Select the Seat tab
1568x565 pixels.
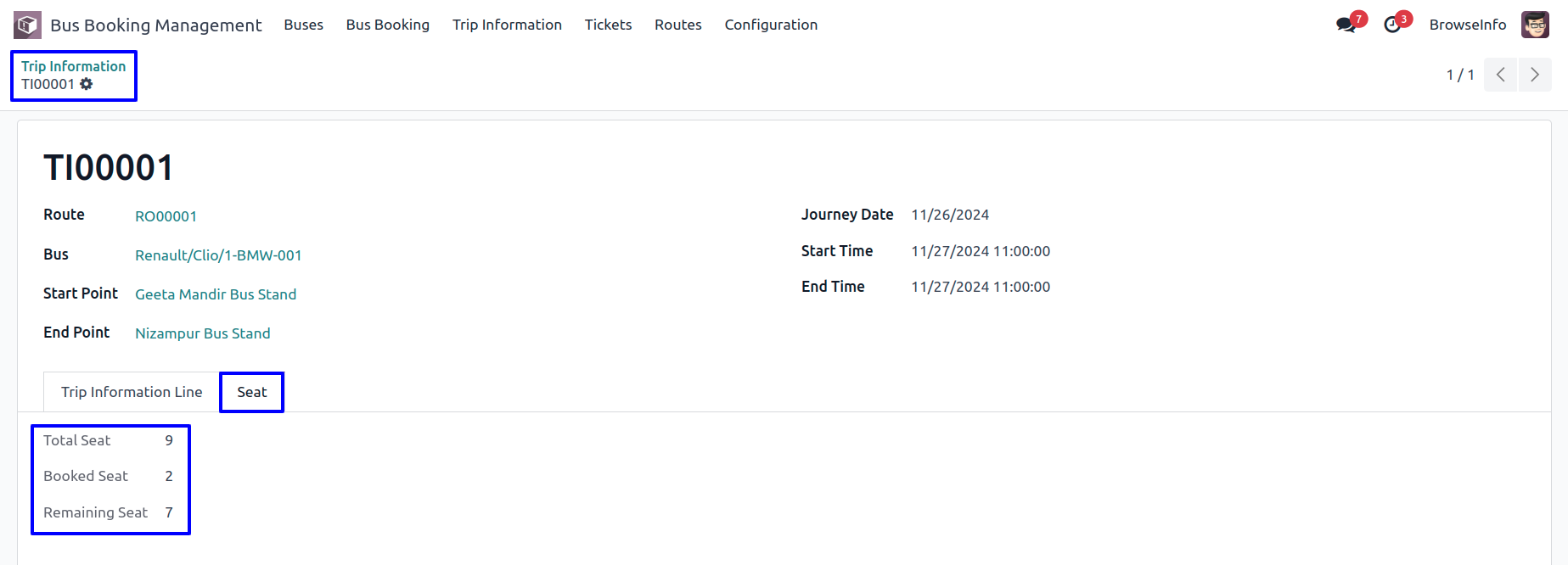[x=252, y=392]
